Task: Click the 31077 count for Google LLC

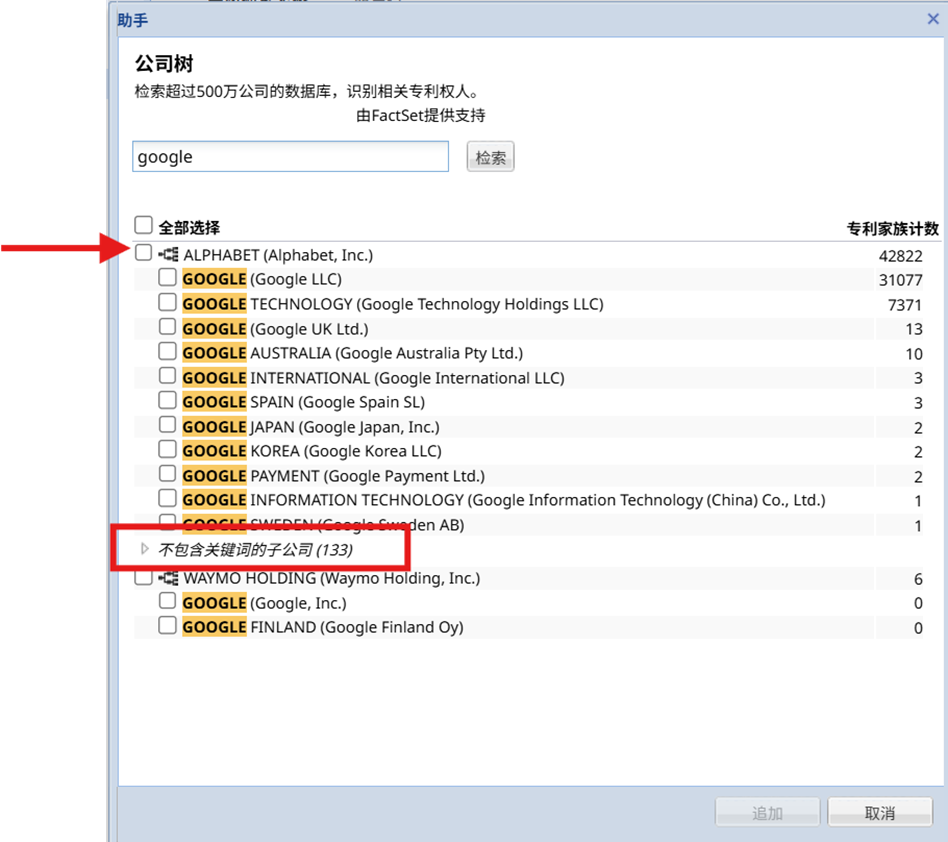Action: pos(900,280)
